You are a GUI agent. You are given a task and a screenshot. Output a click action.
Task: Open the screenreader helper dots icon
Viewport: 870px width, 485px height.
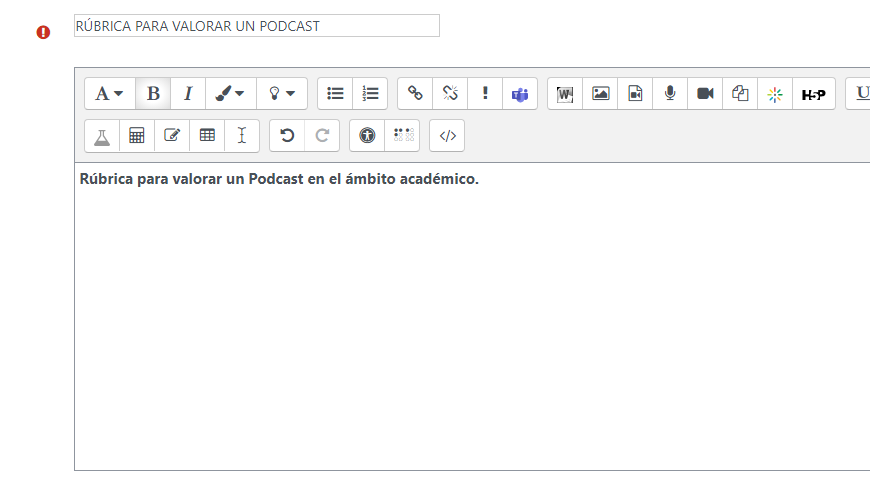point(402,136)
